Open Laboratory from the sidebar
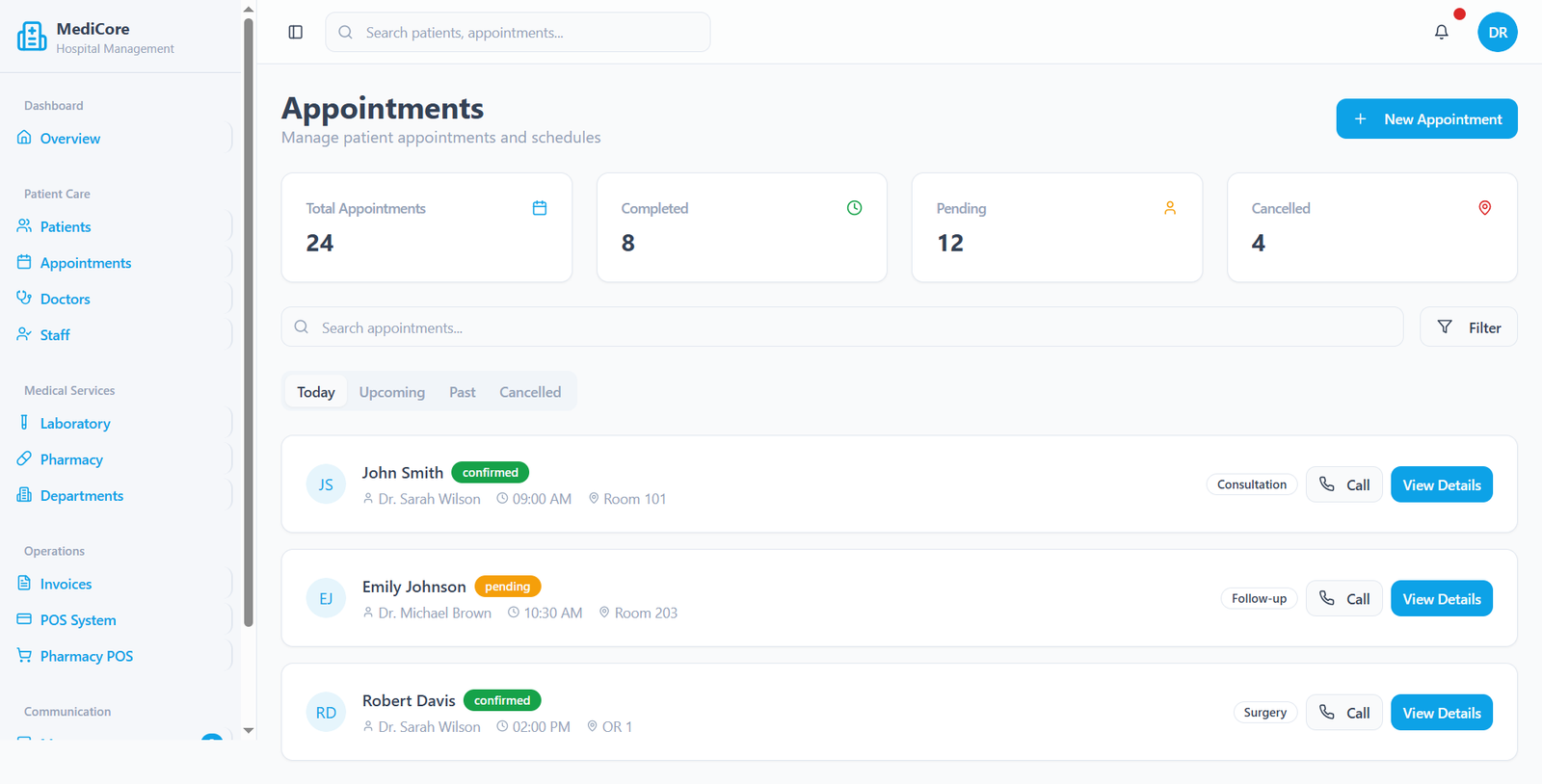Screen dimensions: 1542x784 click(75, 424)
